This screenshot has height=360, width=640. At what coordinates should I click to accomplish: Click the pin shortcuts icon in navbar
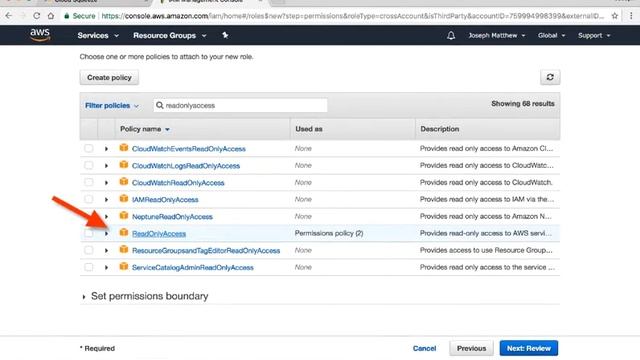(x=225, y=36)
